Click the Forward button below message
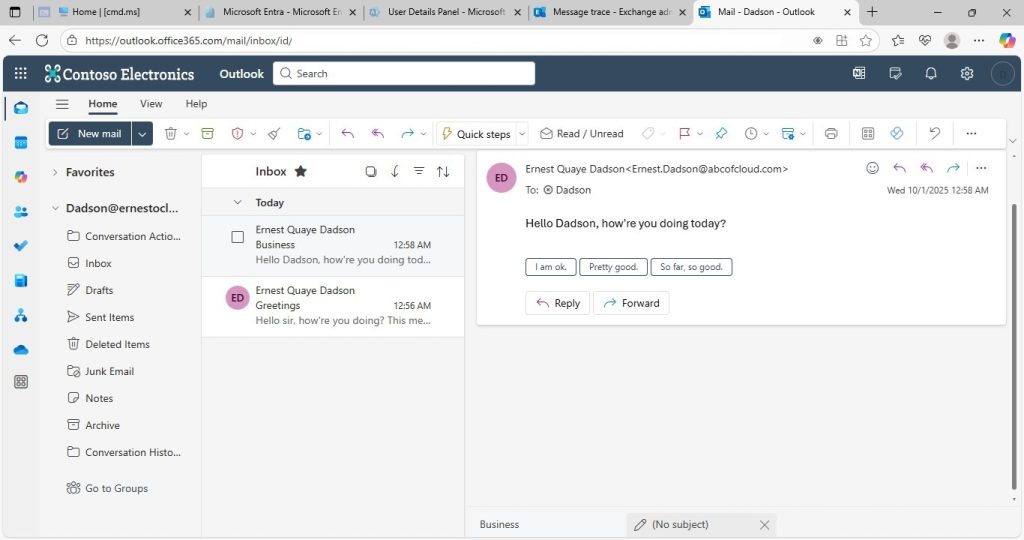The image size is (1024, 540). [x=631, y=303]
